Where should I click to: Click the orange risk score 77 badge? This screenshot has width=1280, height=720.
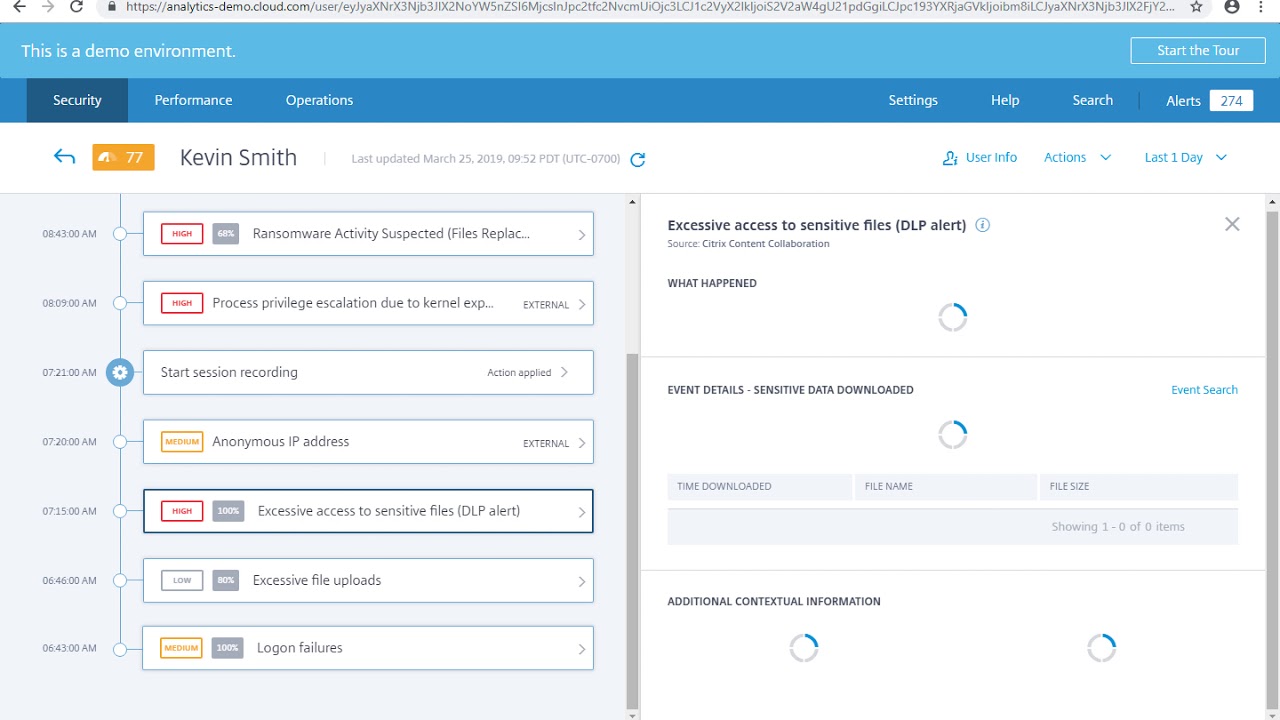point(123,157)
